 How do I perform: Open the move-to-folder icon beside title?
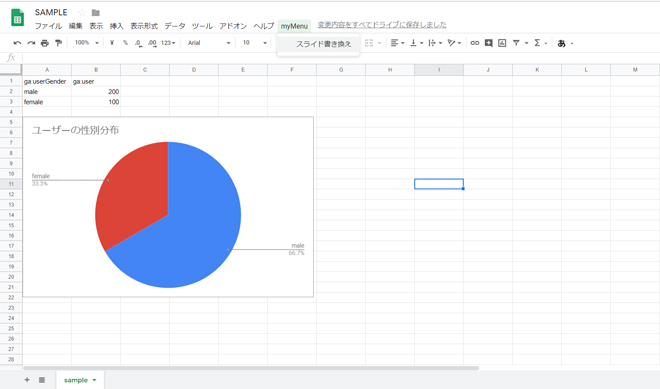click(96, 13)
